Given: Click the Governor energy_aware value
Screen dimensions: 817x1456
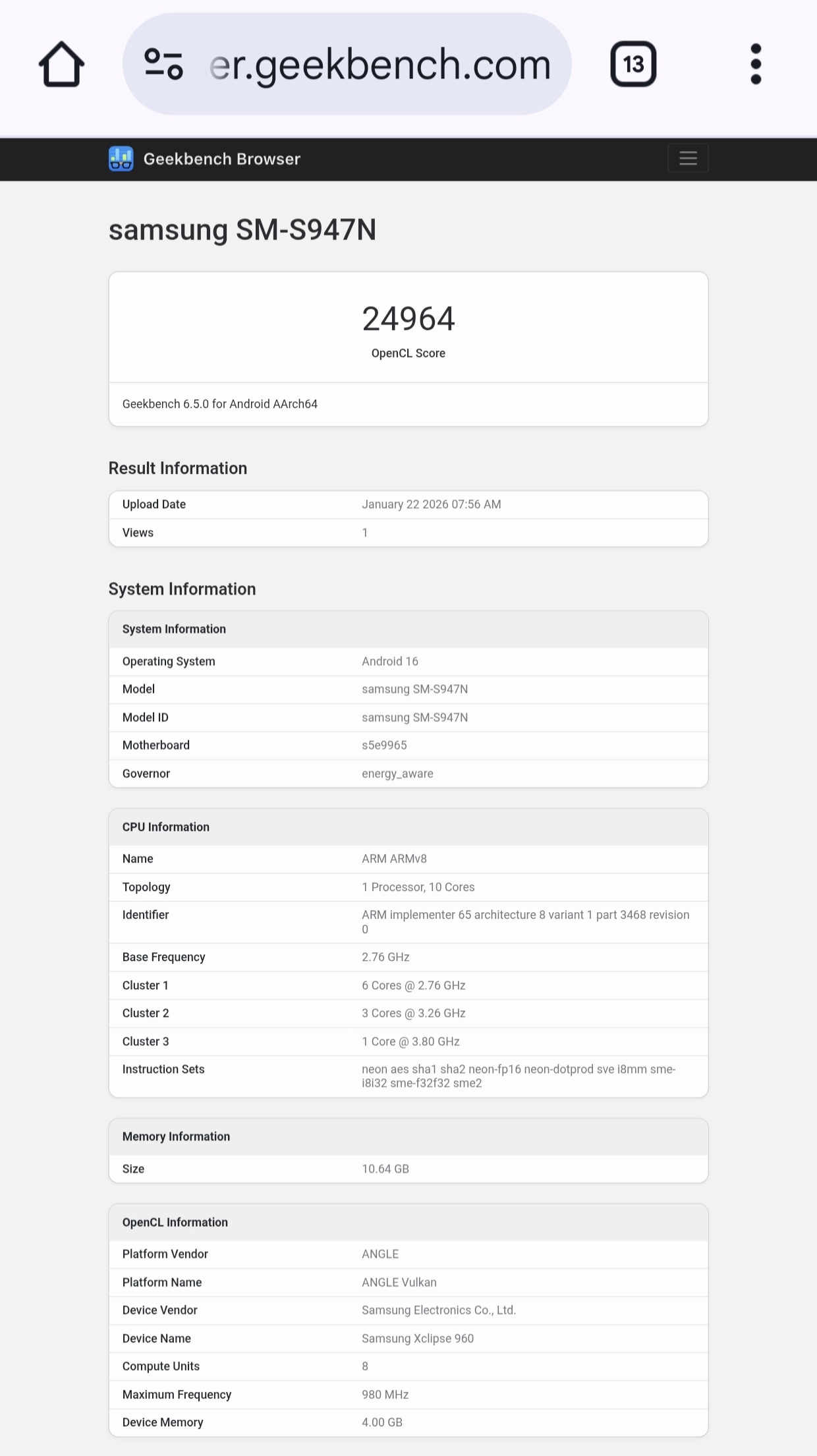Looking at the screenshot, I should click(x=397, y=773).
